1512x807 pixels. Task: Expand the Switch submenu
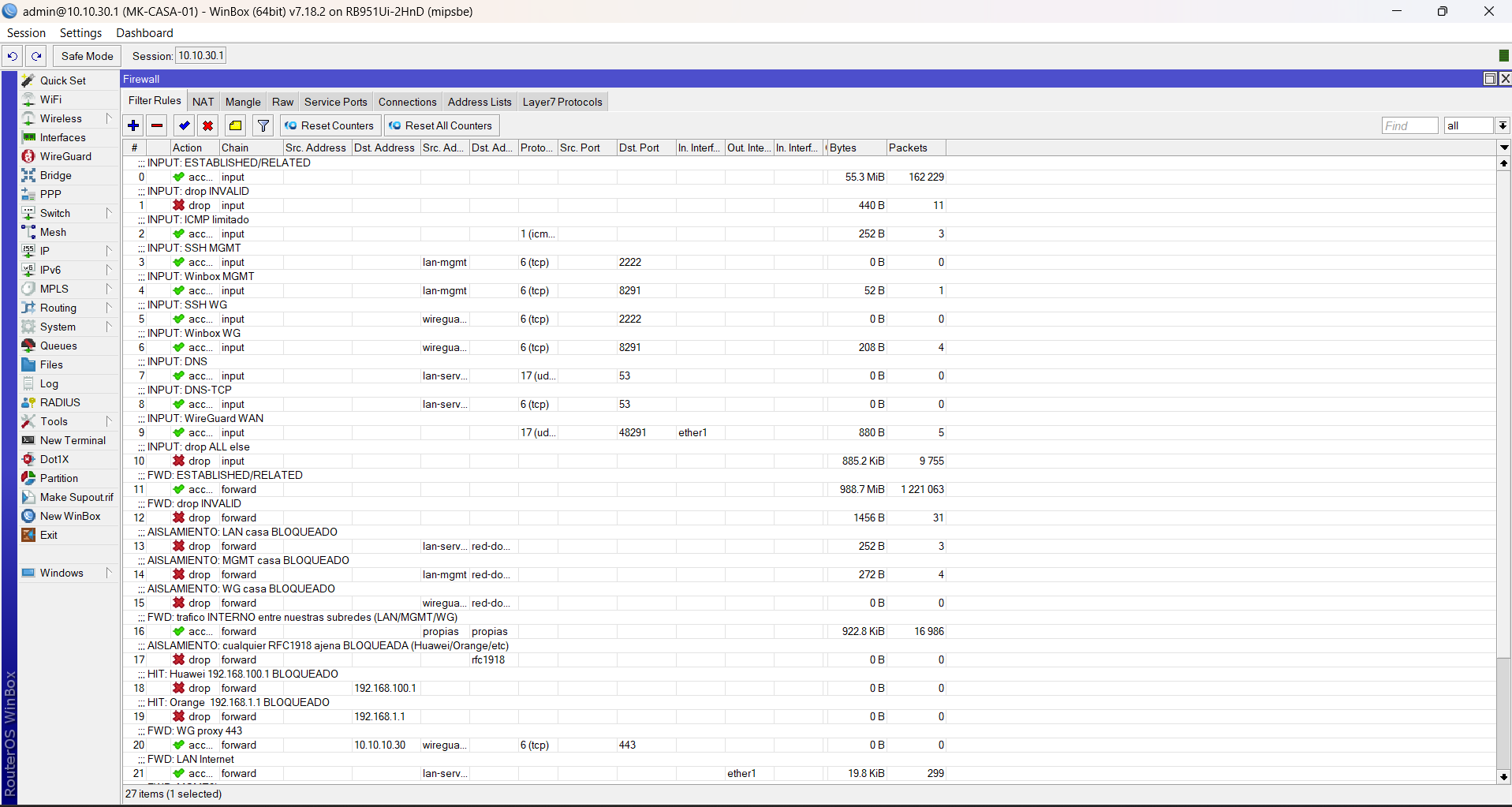(109, 213)
